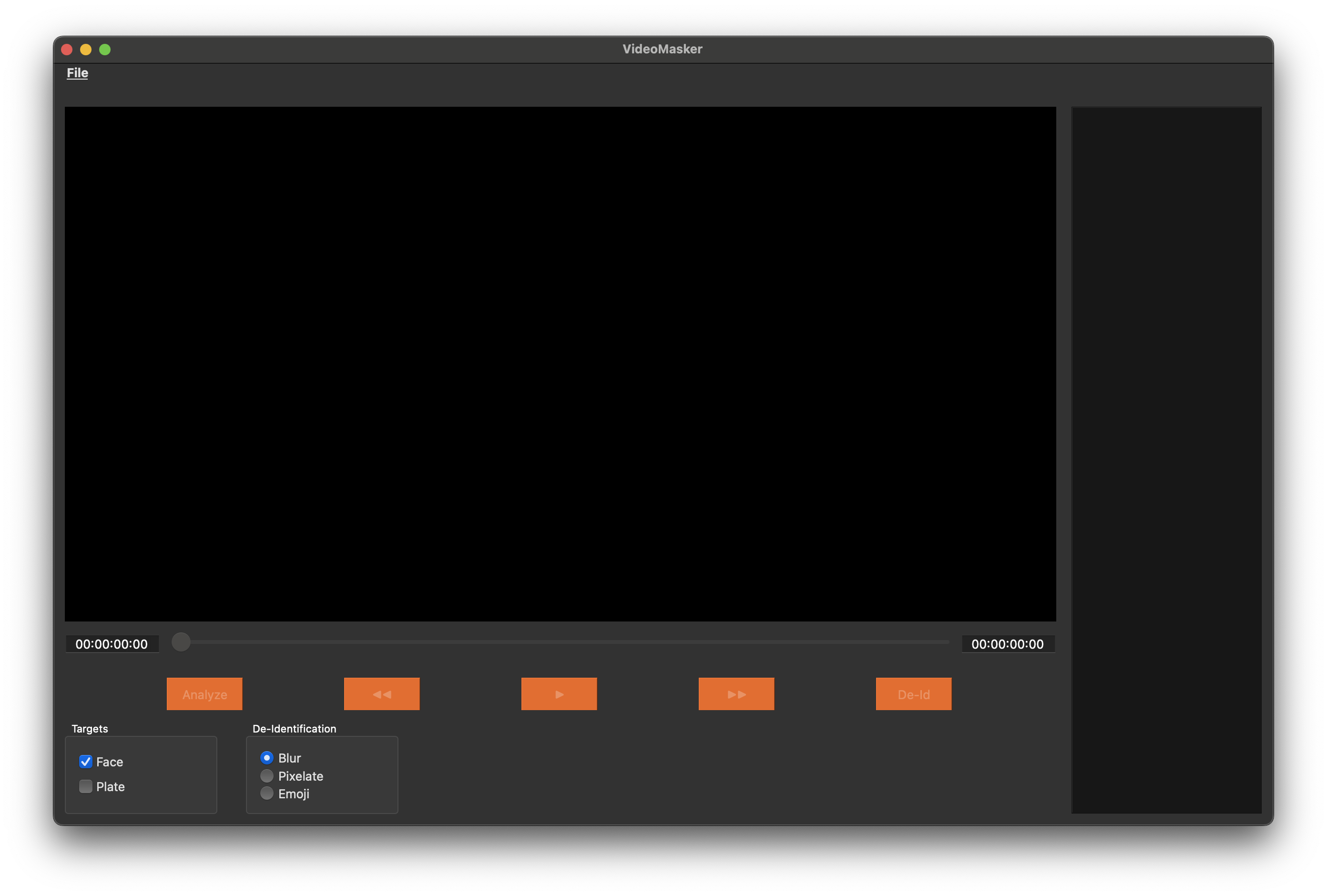Screen dimensions: 1327x896
Task: Minimize the window with yellow button
Action: point(86,50)
